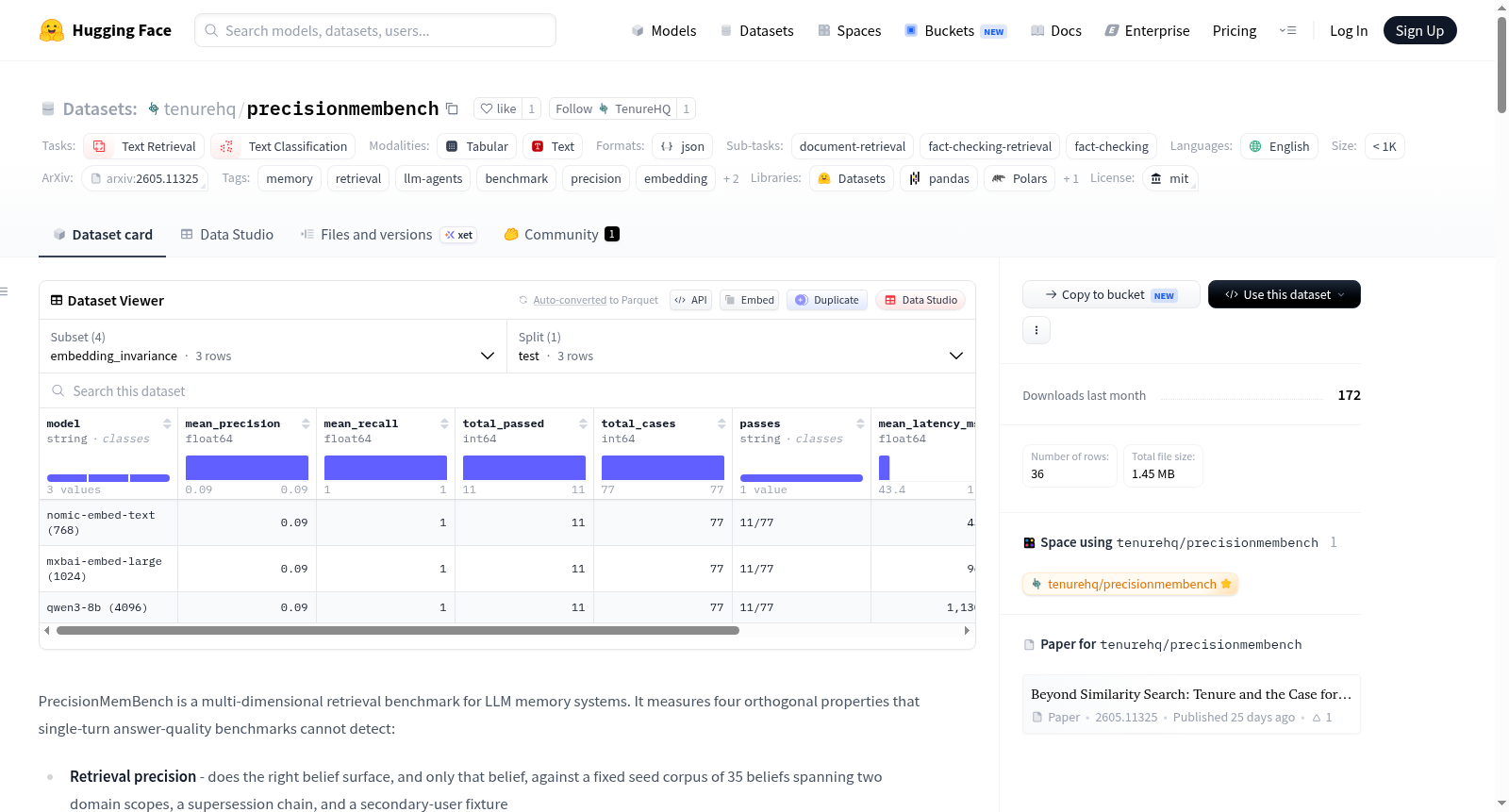1509x812 pixels.
Task: Expand the Subset embedding_invariance dropdown
Action: [x=273, y=346]
